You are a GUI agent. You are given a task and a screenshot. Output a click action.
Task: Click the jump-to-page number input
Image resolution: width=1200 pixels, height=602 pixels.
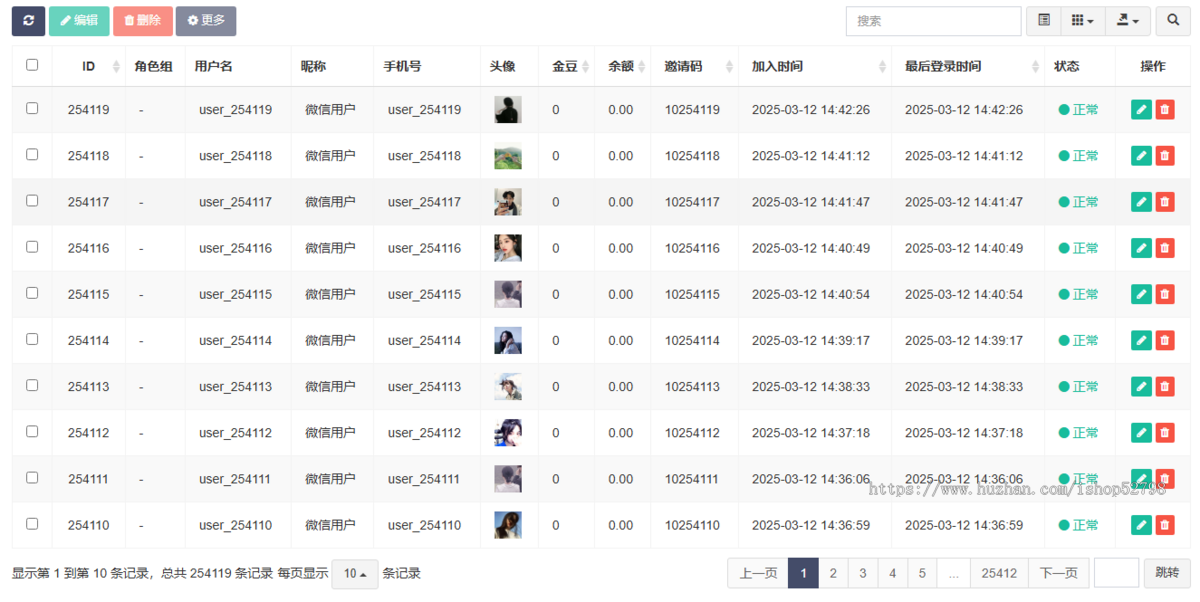coord(1116,573)
